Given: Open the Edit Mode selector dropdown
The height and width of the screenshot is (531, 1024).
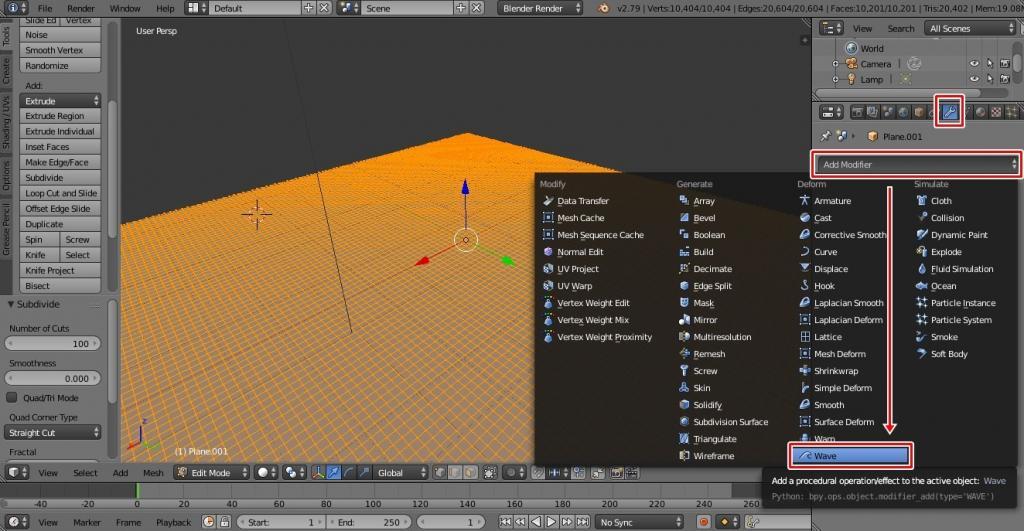Looking at the screenshot, I should pyautogui.click(x=212, y=472).
